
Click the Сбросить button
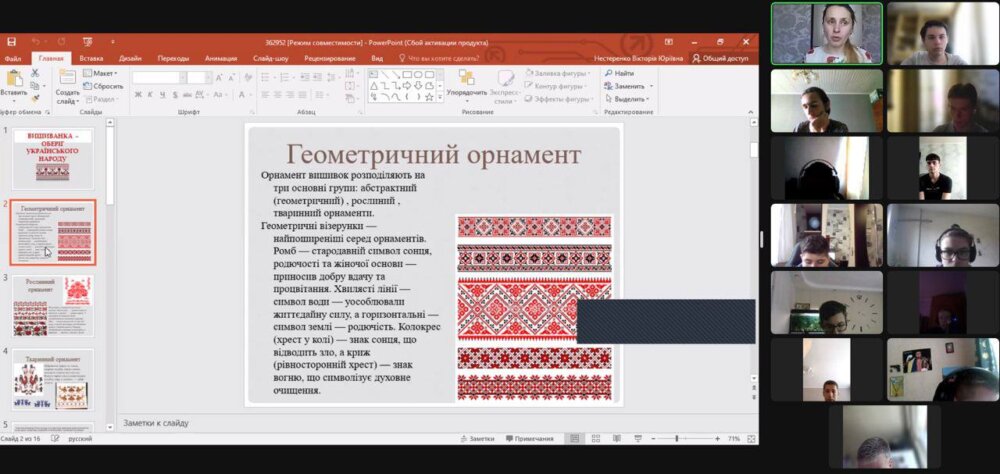coord(102,86)
